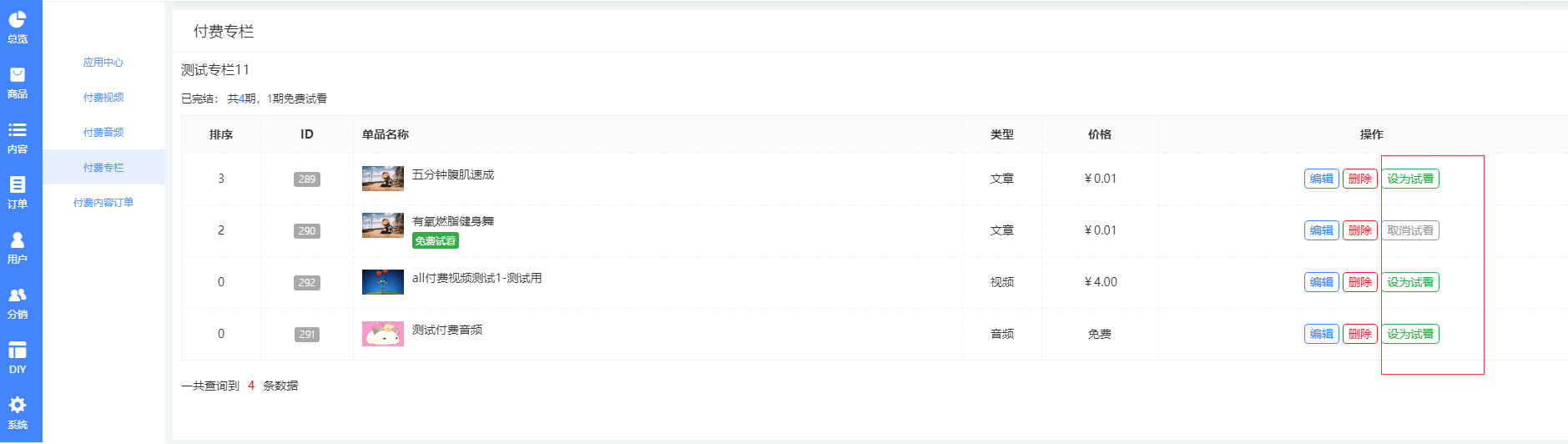Set all付费视频测试1 as trial with 设为试看
Screen dimensions: 1568x444
click(1410, 282)
